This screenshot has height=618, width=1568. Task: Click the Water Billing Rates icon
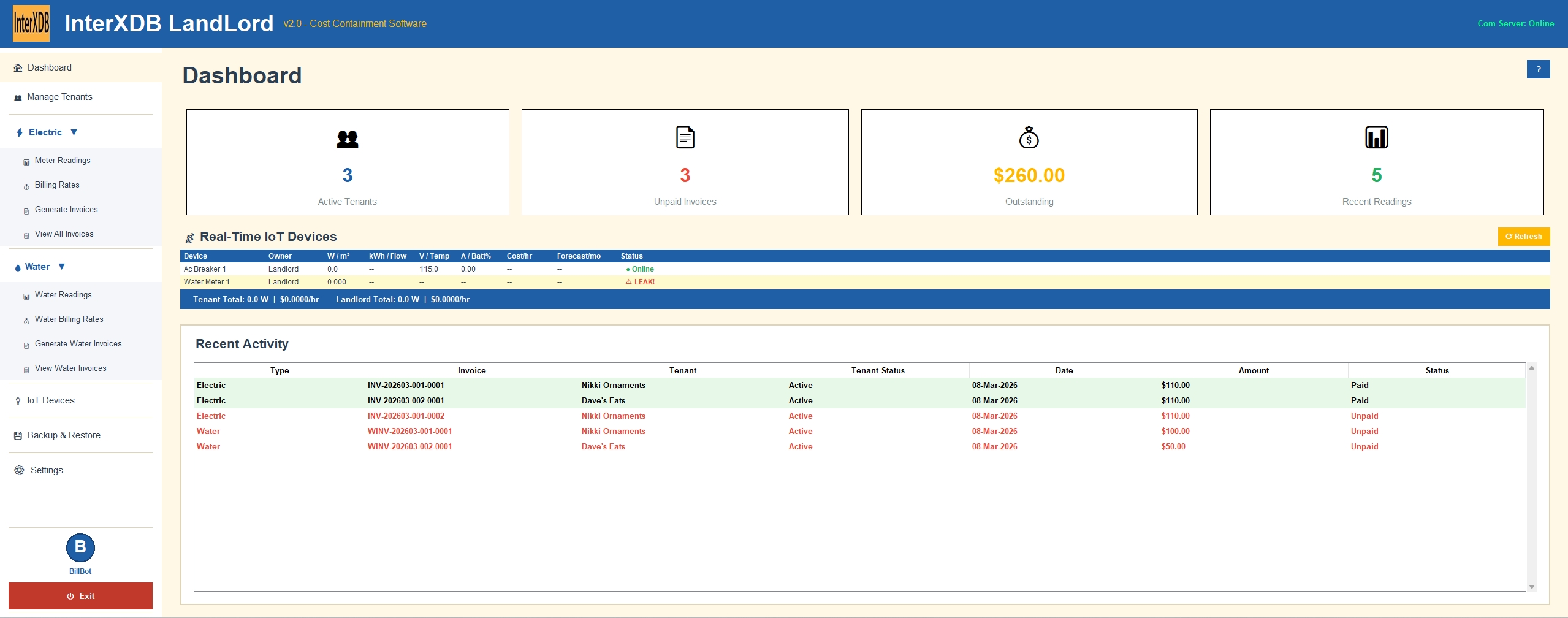(x=26, y=321)
